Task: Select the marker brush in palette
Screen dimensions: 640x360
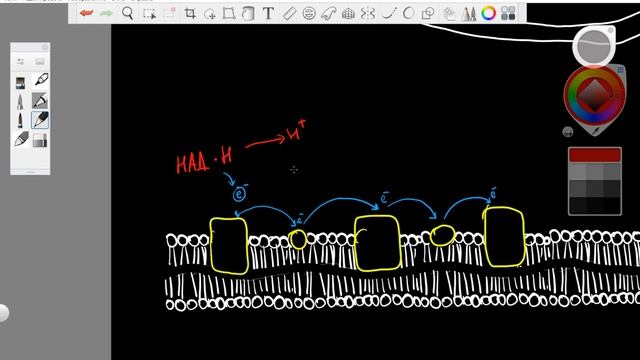Action: (40, 80)
